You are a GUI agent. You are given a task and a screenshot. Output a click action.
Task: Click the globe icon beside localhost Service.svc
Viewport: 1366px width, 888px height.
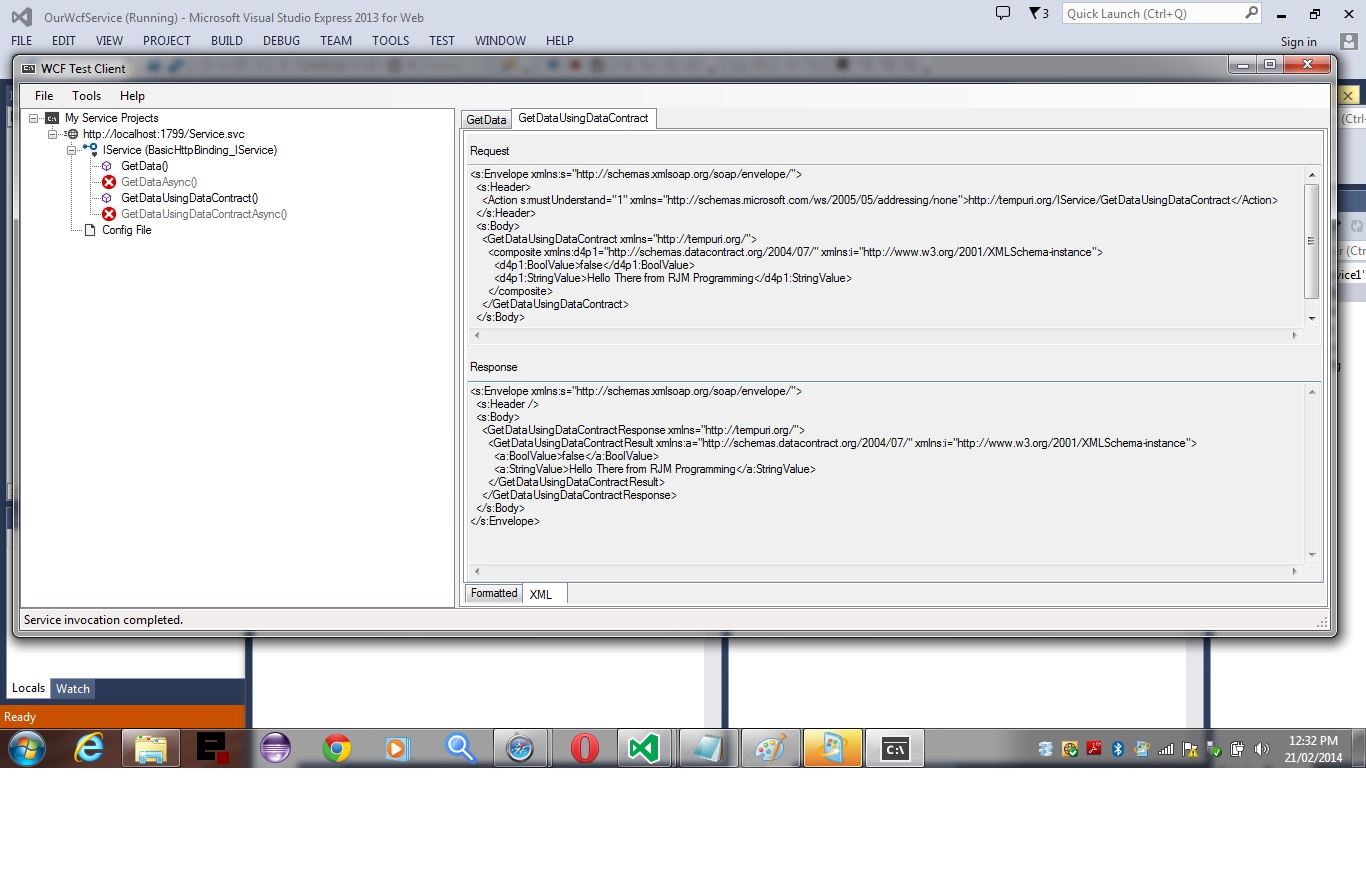pos(72,134)
